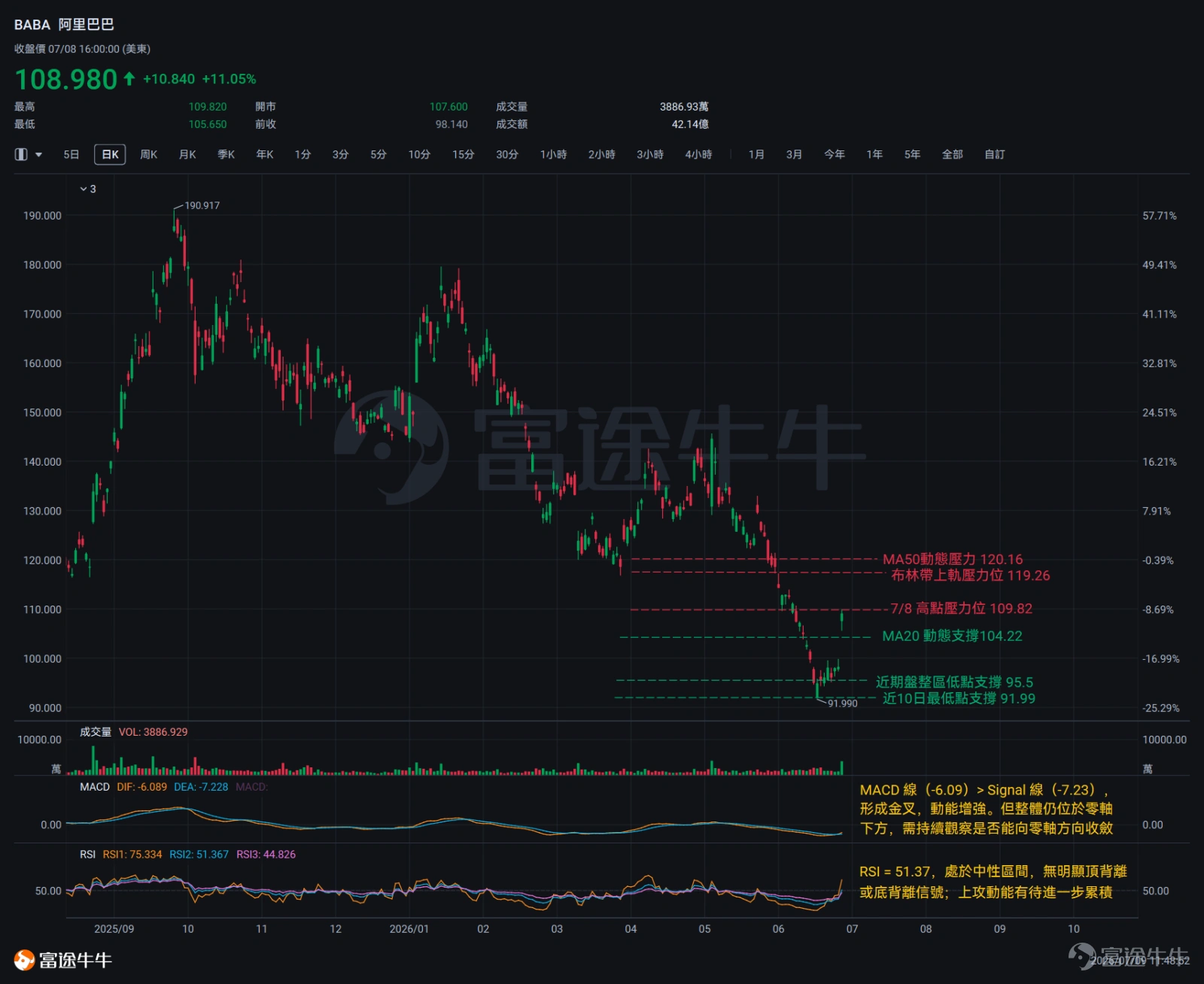Set the chart range to 今年
The width and height of the screenshot is (1204, 984).
click(x=835, y=154)
